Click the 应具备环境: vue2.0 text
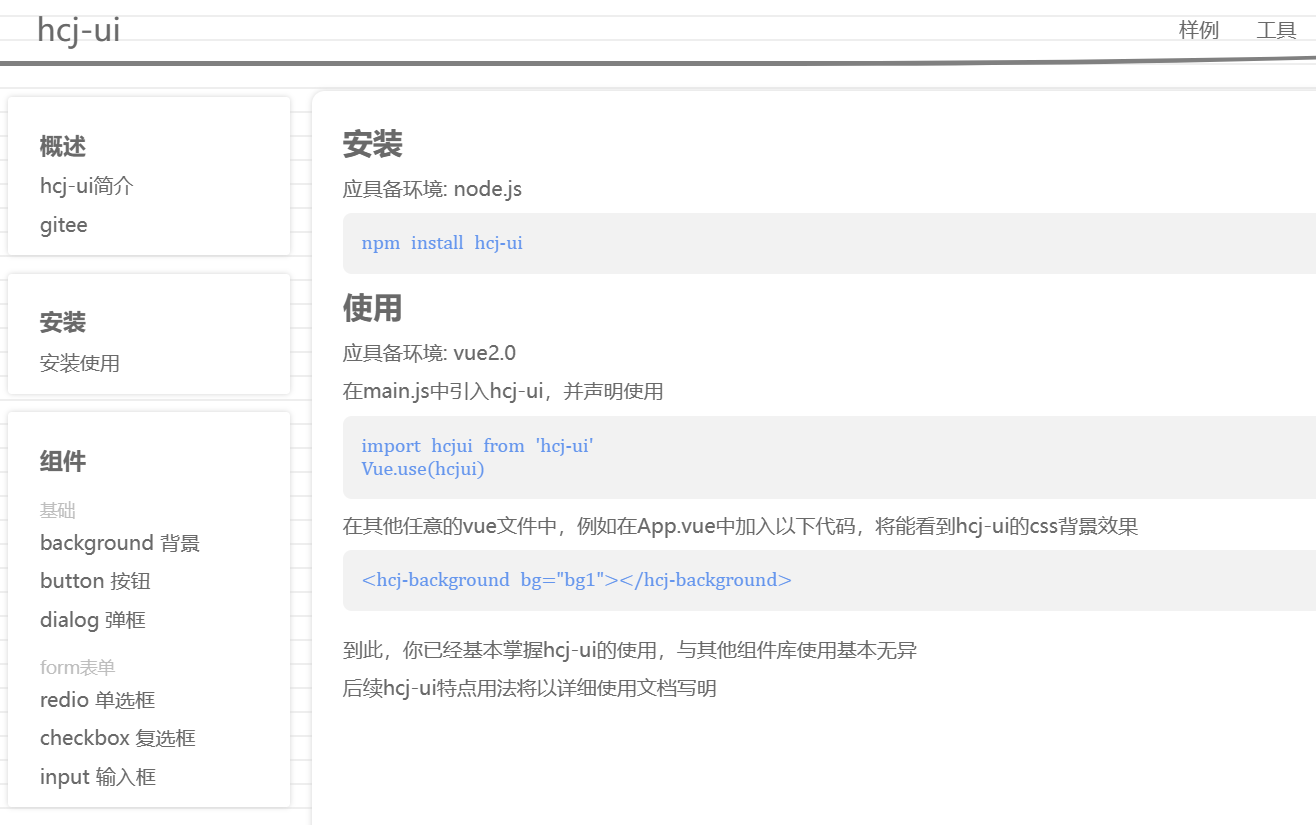The width and height of the screenshot is (1316, 825). pyautogui.click(x=429, y=353)
